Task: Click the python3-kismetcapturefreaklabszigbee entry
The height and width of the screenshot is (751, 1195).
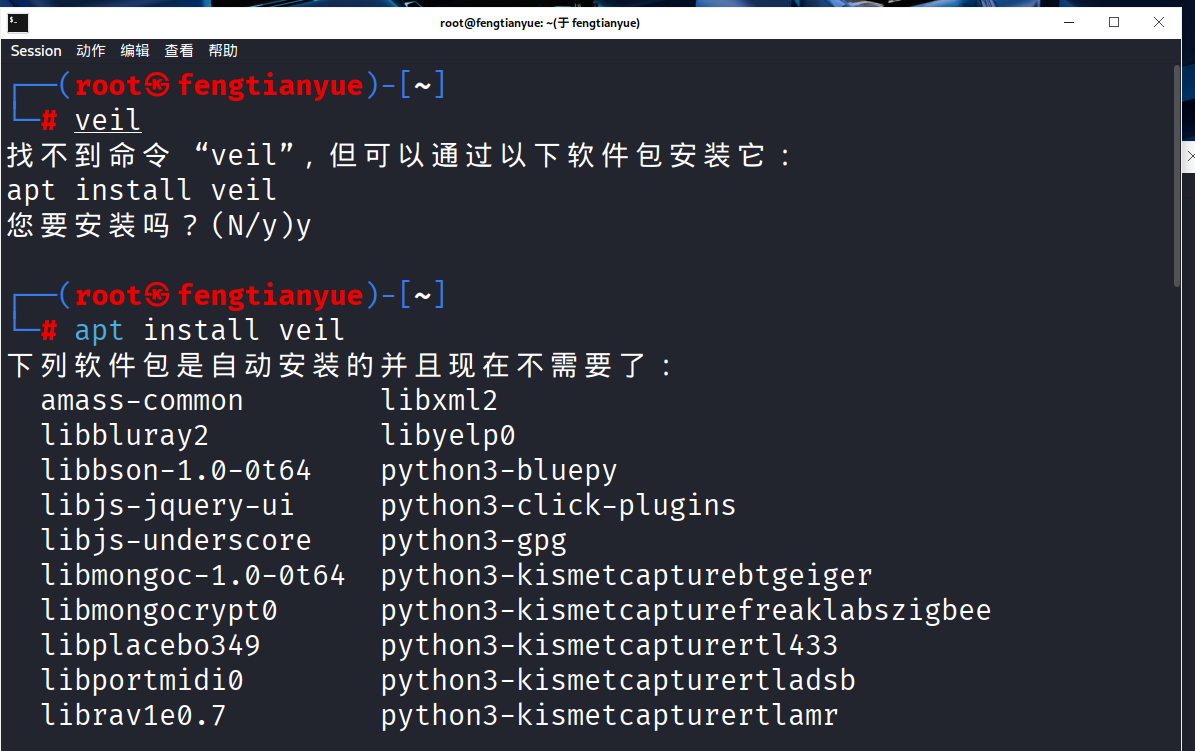Action: pos(685,611)
